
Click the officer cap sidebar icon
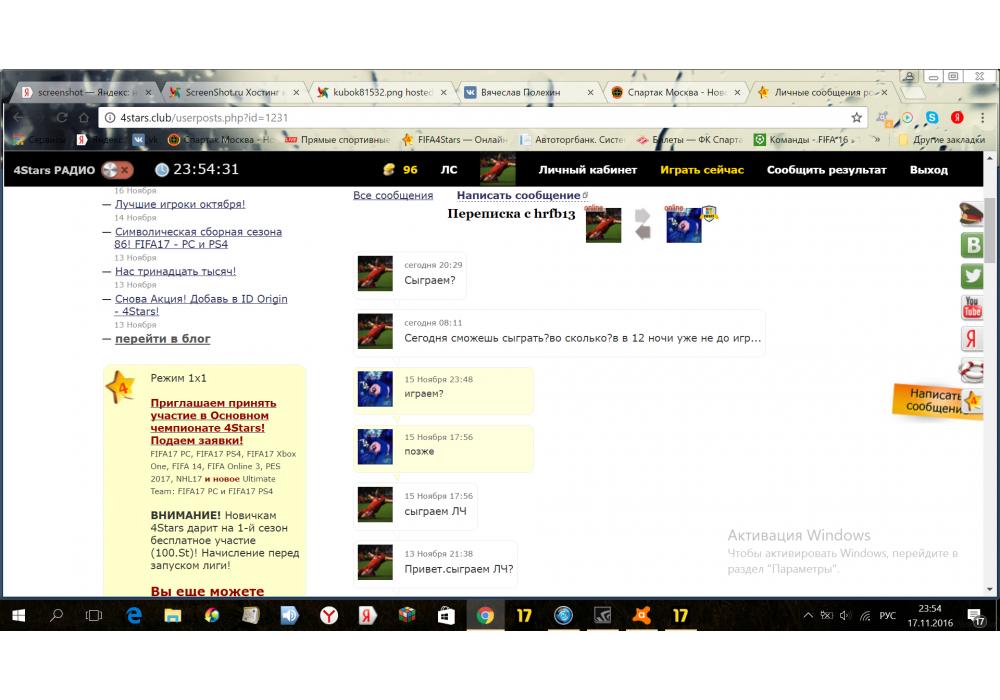pyautogui.click(x=971, y=214)
